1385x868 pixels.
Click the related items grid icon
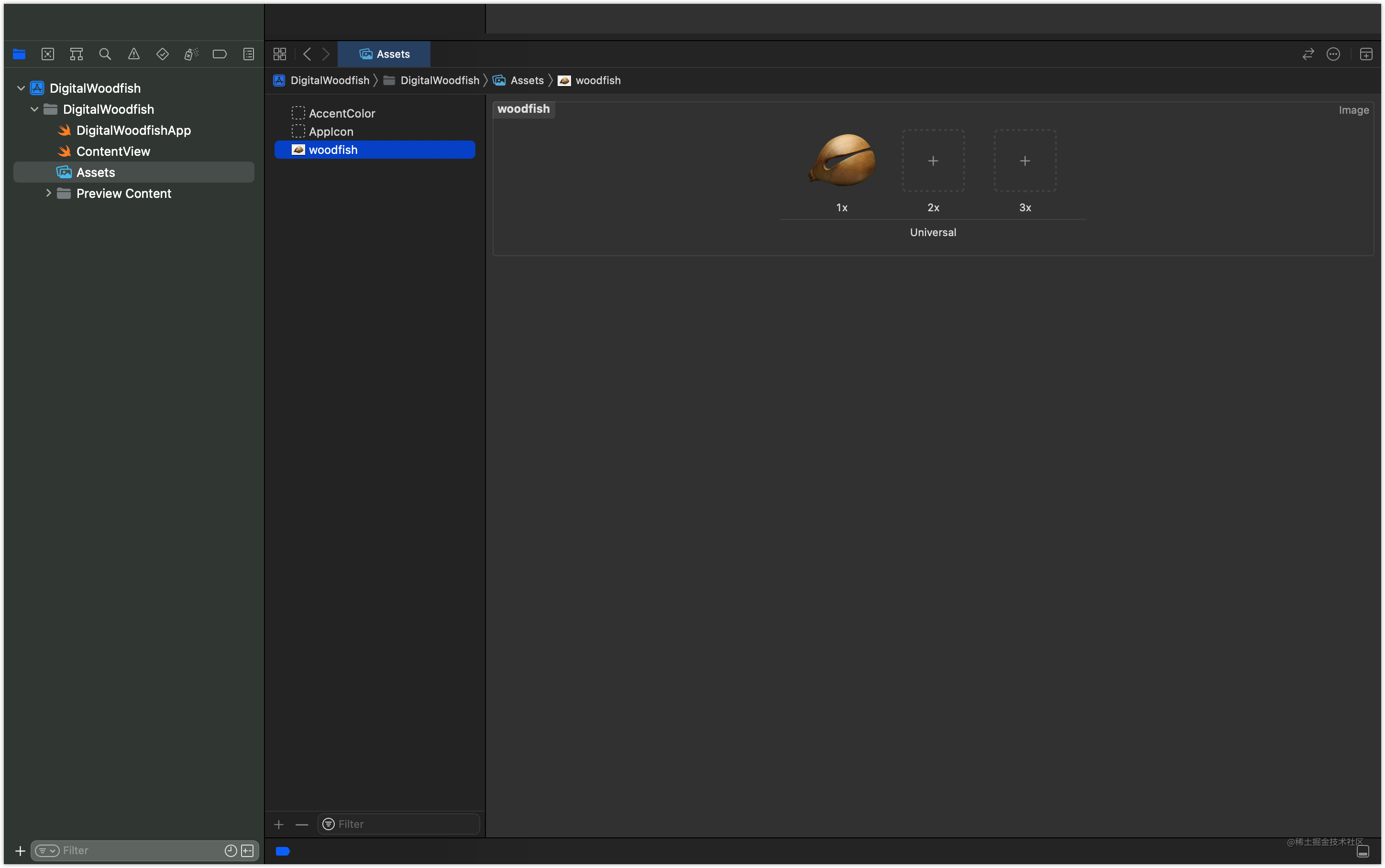coord(280,54)
